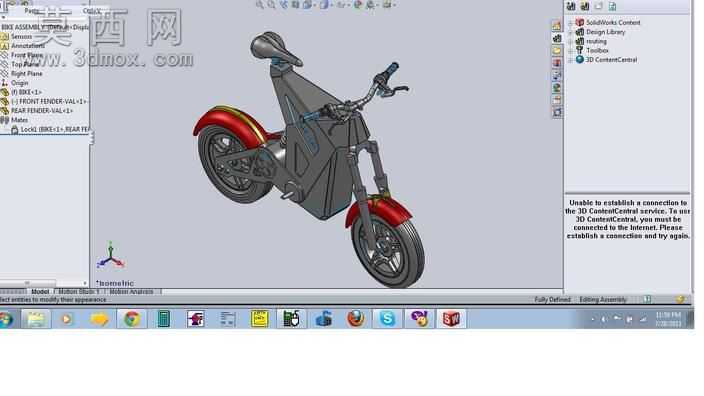Select Top Plane in feature tree

25,64
